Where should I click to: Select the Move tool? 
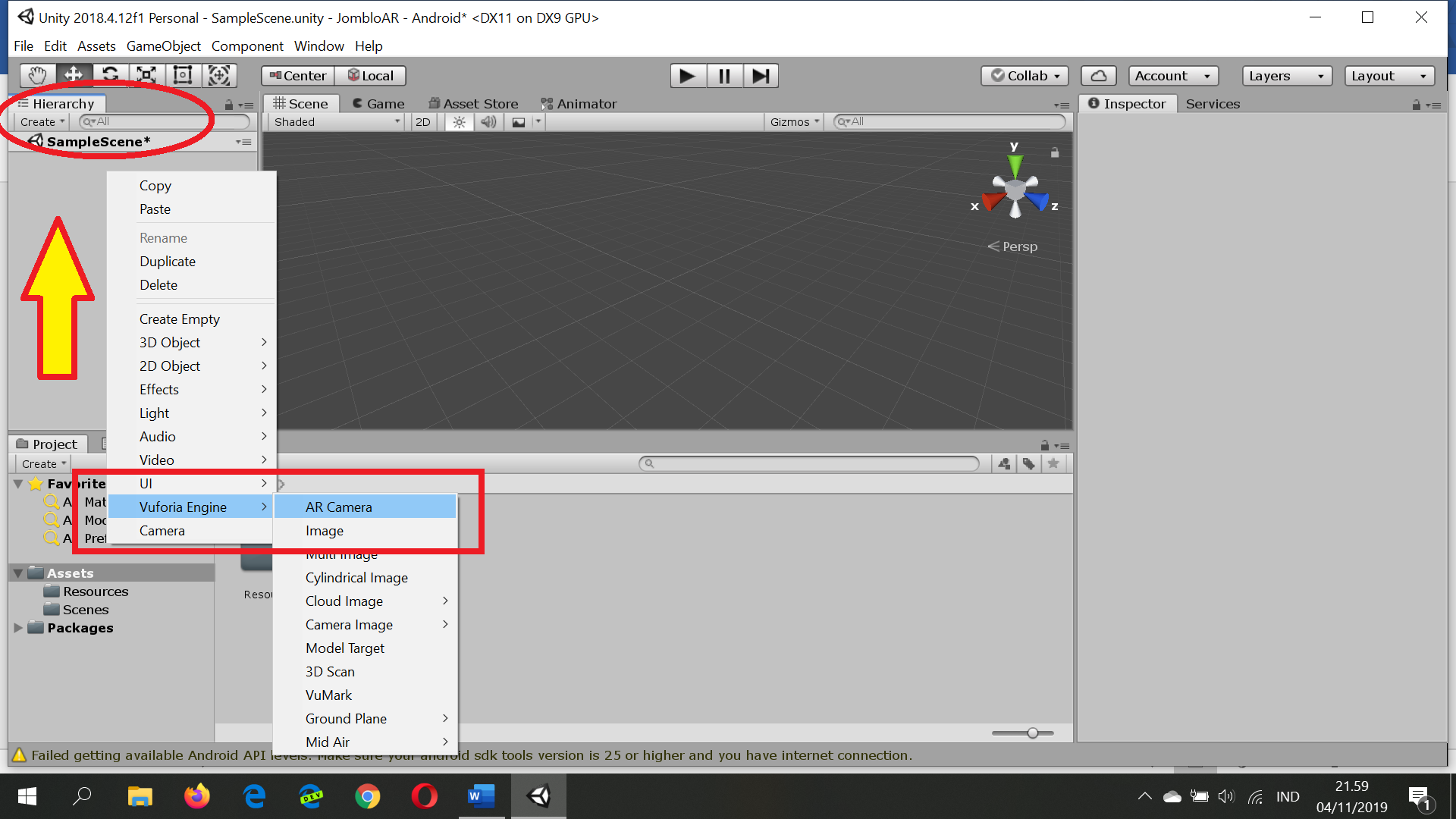point(74,75)
